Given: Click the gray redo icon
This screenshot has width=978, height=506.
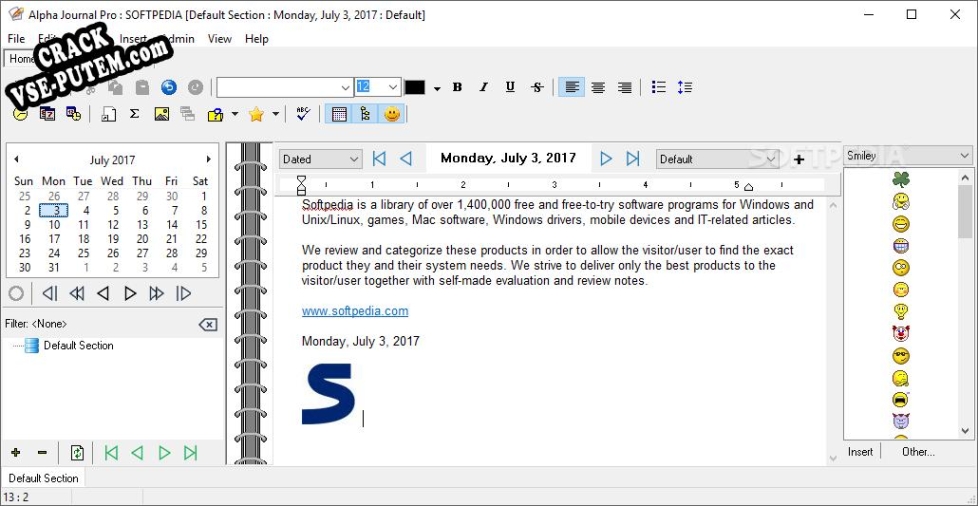Looking at the screenshot, I should (195, 87).
